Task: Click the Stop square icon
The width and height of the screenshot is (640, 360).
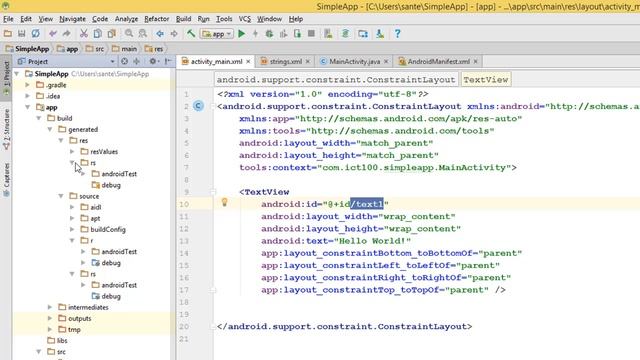Action: [311, 34]
